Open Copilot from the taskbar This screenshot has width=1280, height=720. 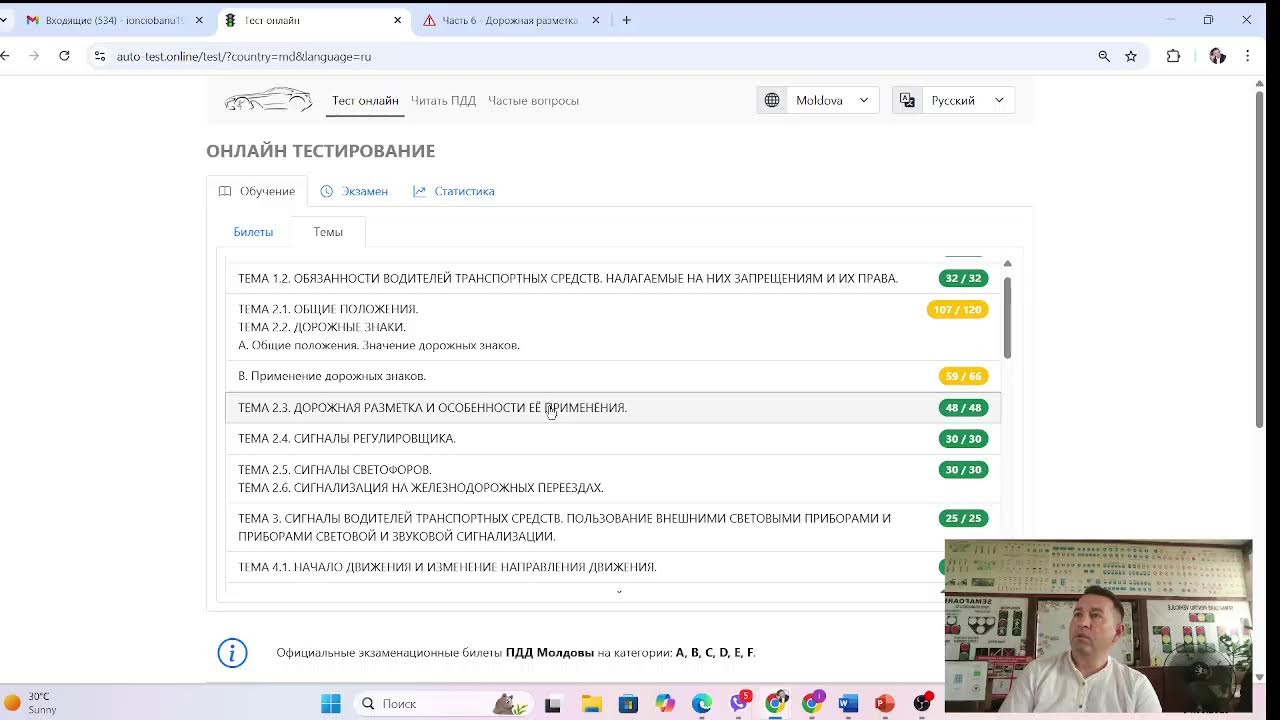pos(665,703)
